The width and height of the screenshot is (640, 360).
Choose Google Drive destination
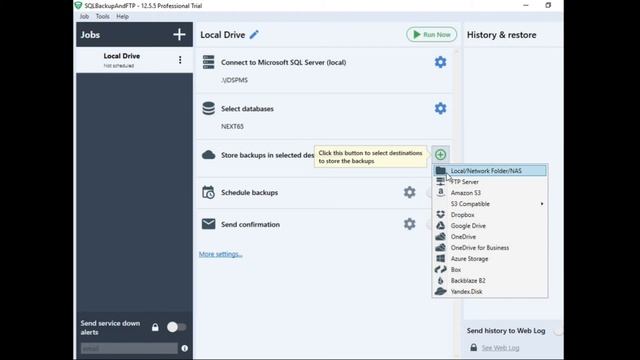490,226
